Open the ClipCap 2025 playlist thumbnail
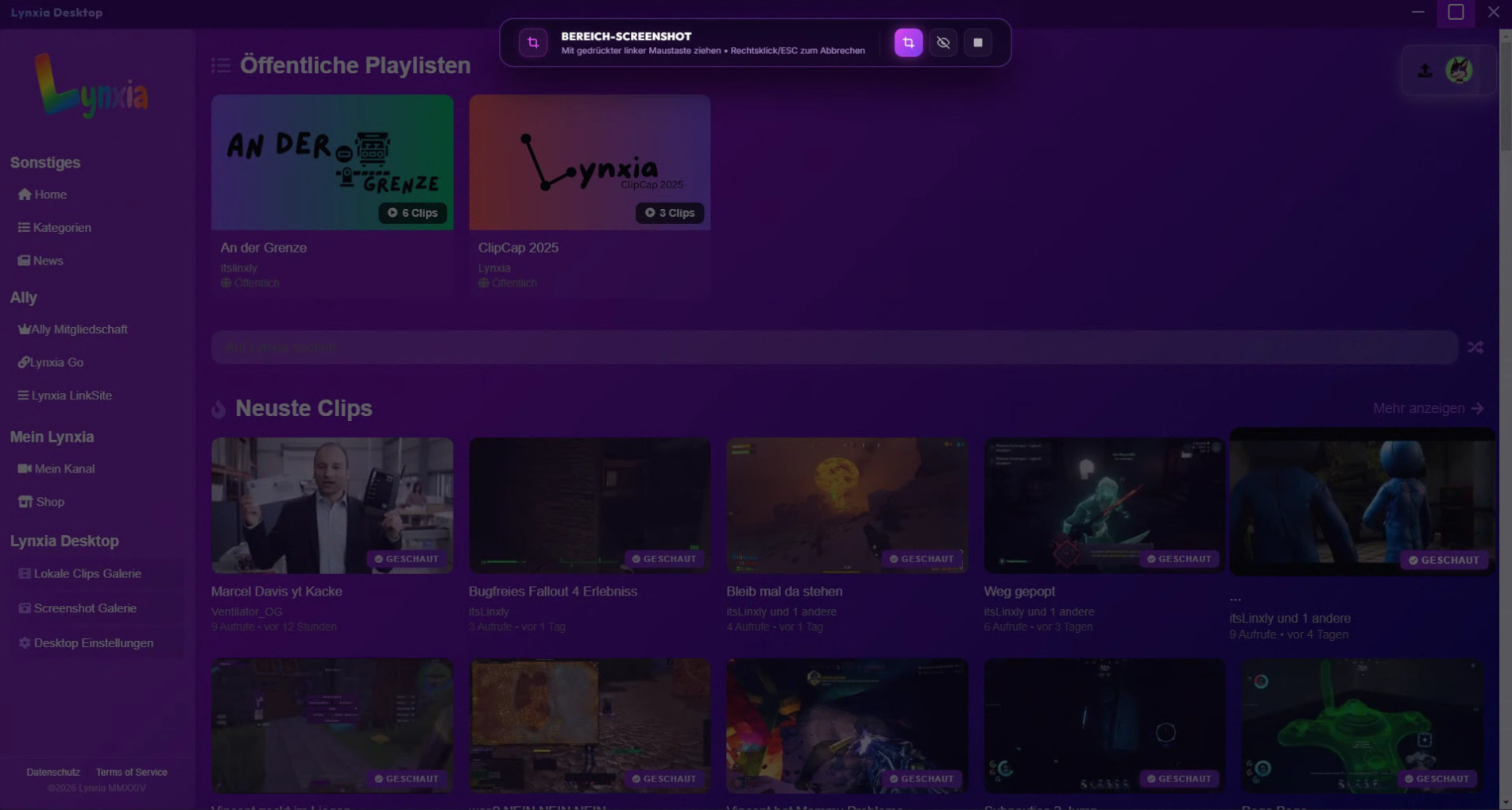This screenshot has height=810, width=1512. [590, 163]
